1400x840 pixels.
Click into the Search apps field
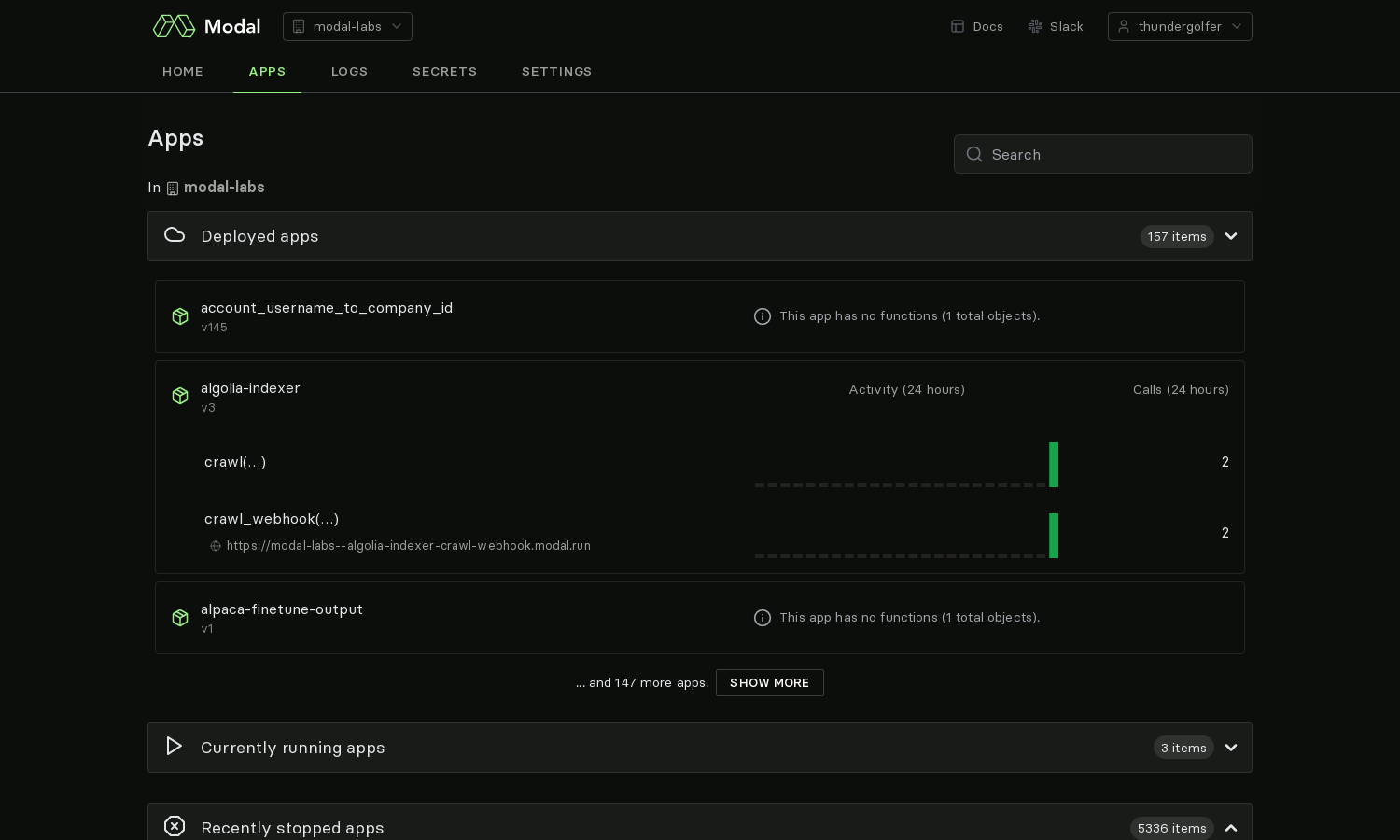pyautogui.click(x=1111, y=154)
